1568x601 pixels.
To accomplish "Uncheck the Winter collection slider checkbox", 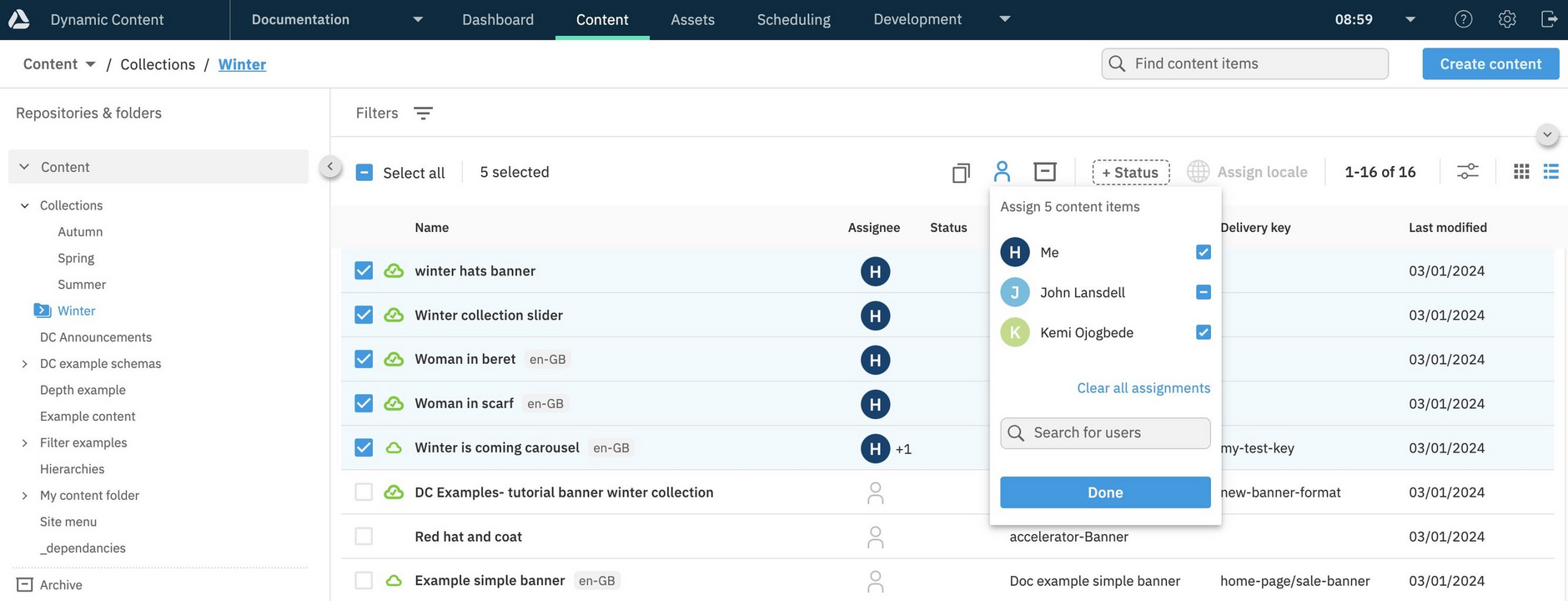I will pos(364,315).
